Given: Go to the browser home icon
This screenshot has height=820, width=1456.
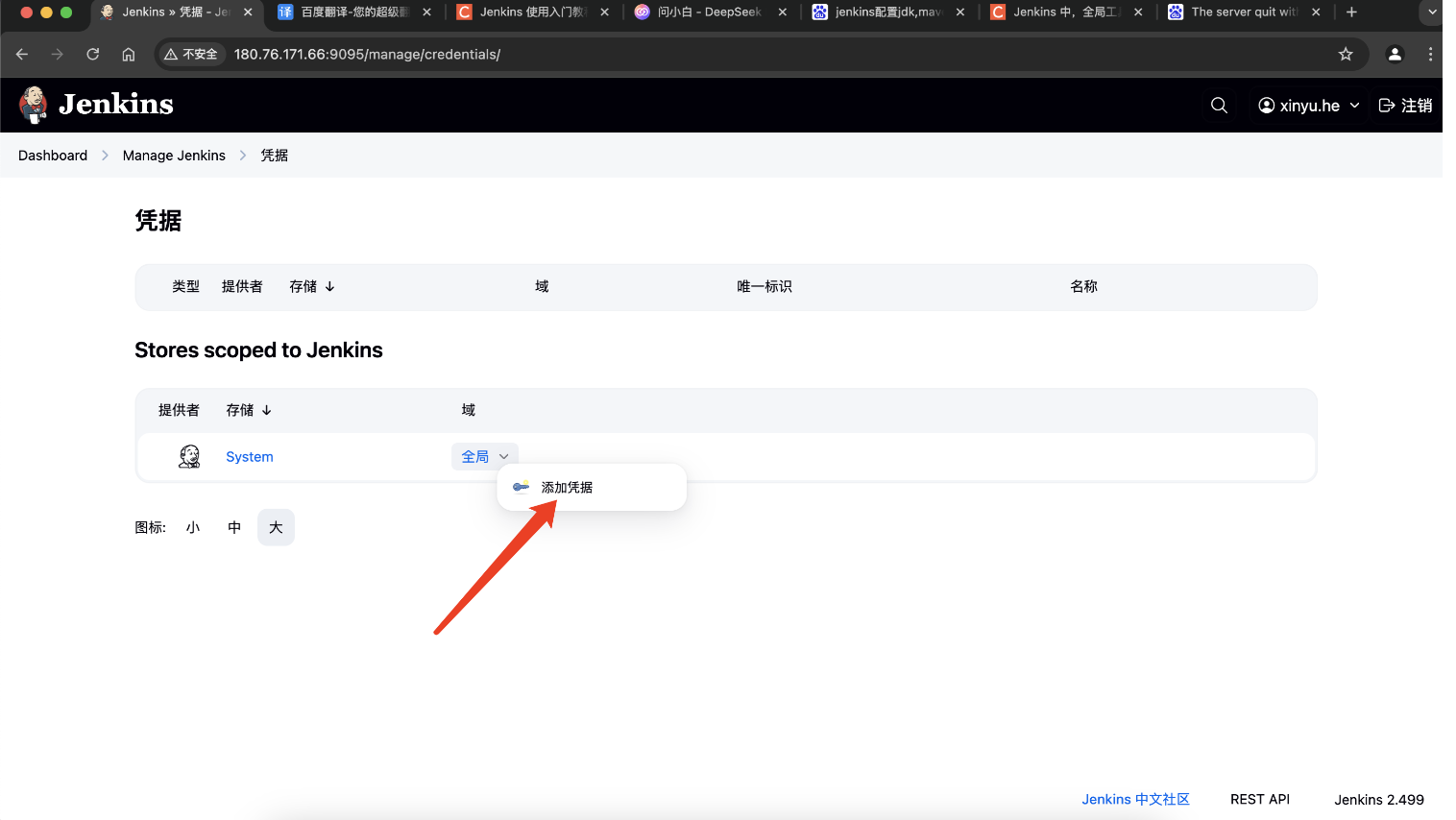Looking at the screenshot, I should 129,54.
